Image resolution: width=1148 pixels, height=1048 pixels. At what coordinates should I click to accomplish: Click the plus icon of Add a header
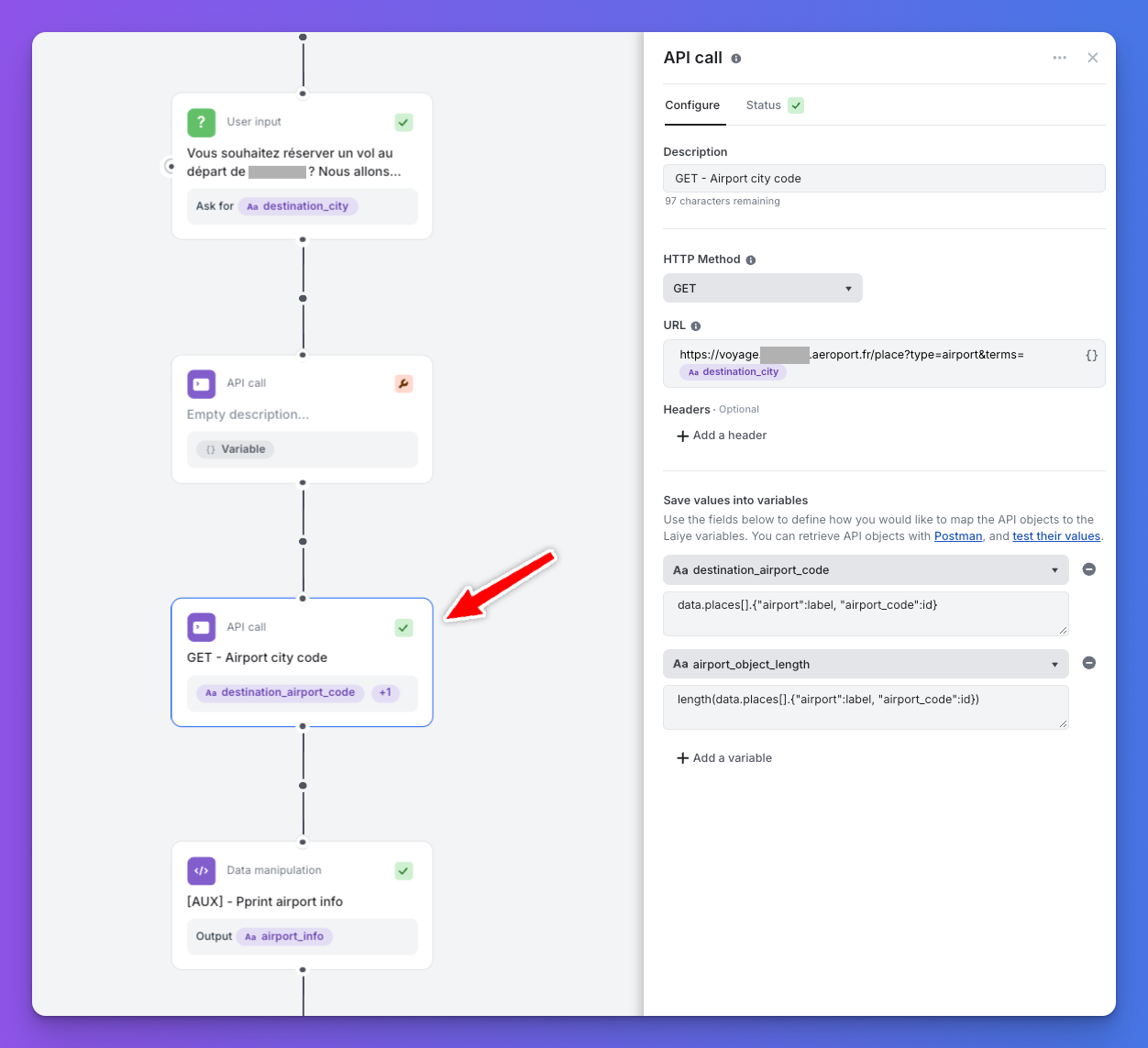[682, 436]
